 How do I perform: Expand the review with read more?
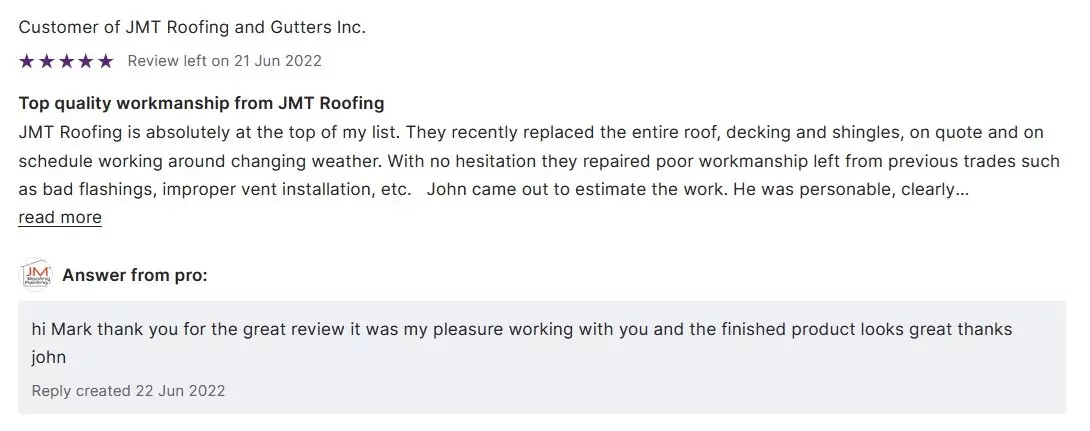point(60,217)
